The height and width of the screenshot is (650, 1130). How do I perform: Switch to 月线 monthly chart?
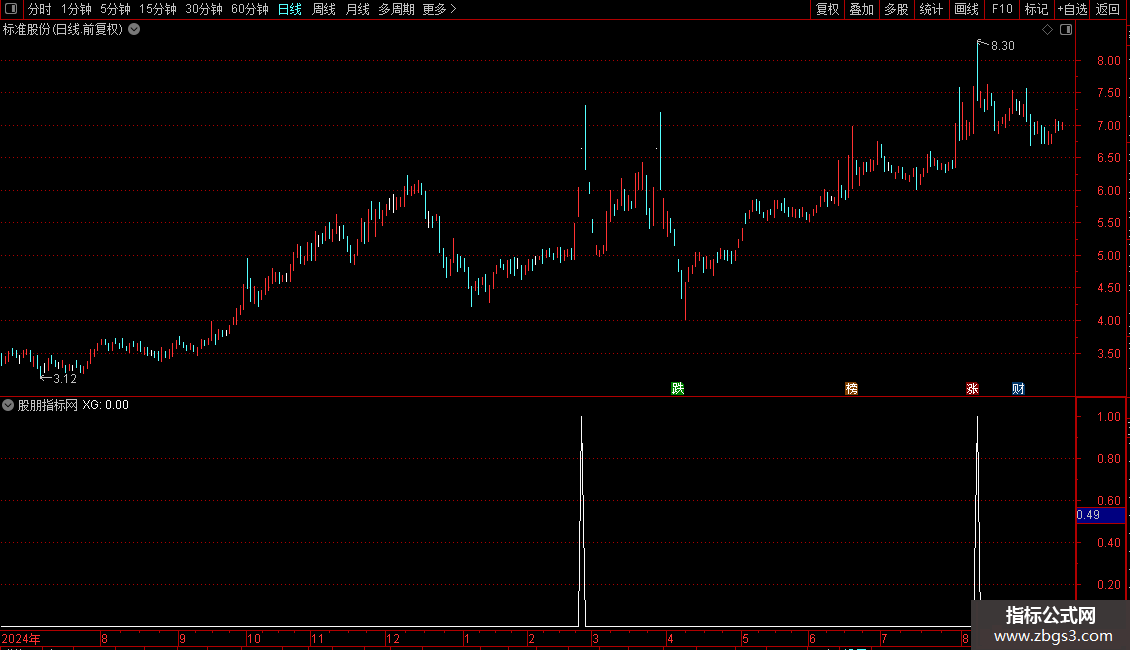[x=357, y=9]
